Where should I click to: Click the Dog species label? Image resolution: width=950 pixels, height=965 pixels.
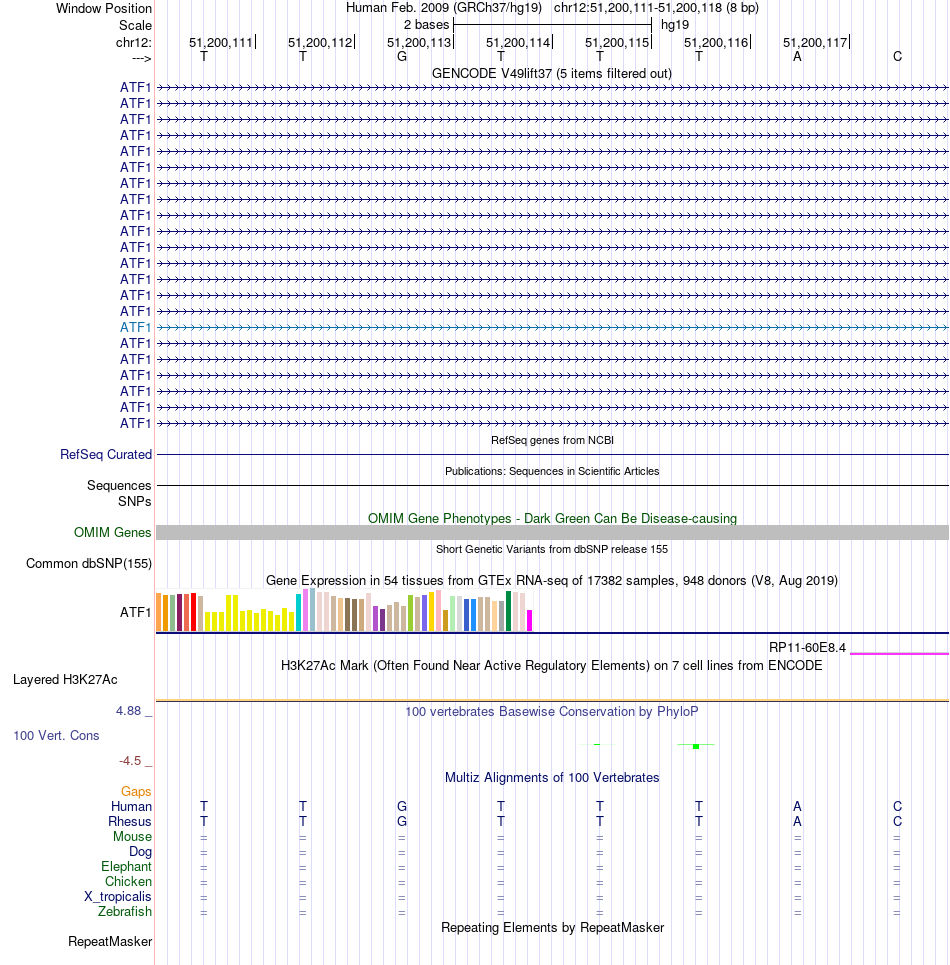[x=140, y=852]
